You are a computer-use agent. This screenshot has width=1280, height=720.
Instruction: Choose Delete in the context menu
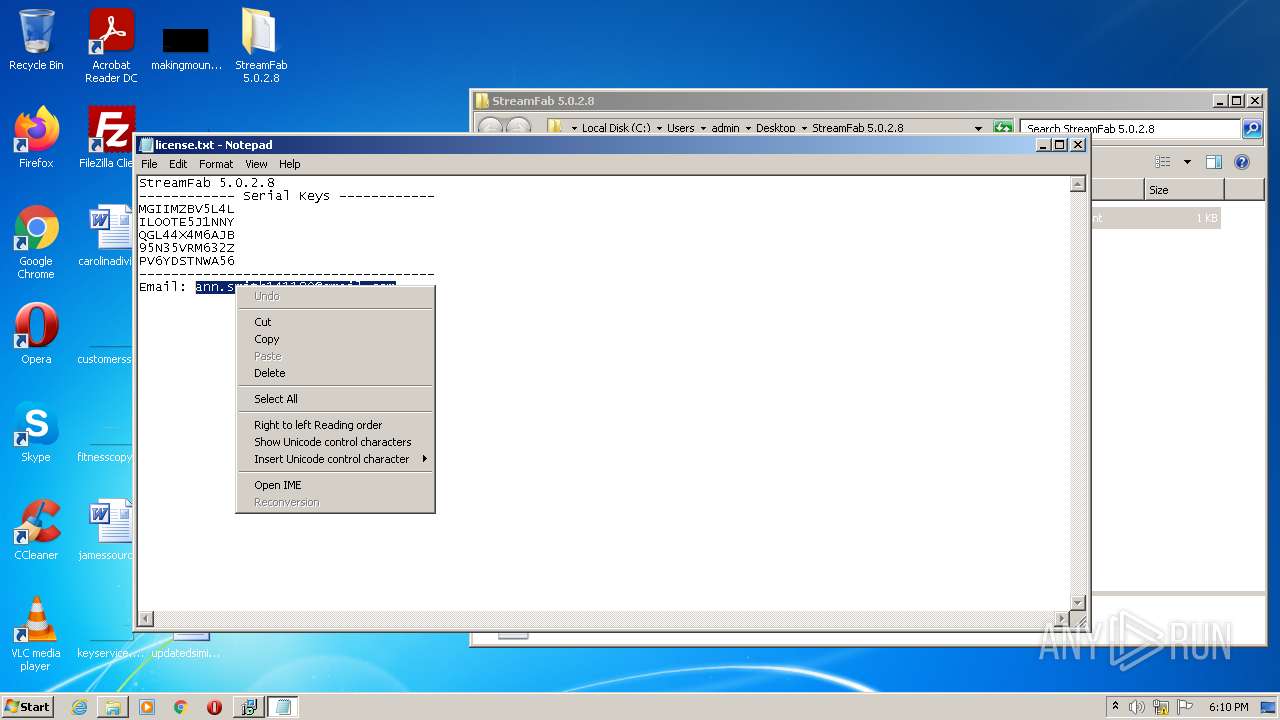pos(335,373)
